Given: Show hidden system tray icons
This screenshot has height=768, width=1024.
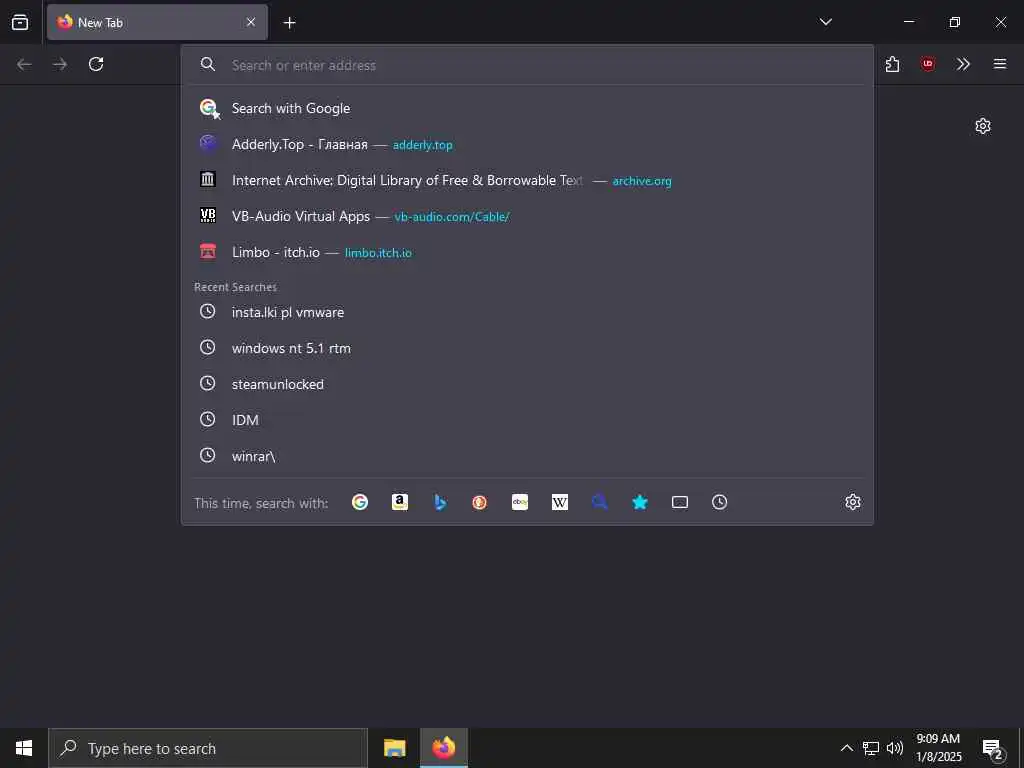Looking at the screenshot, I should tap(846, 748).
